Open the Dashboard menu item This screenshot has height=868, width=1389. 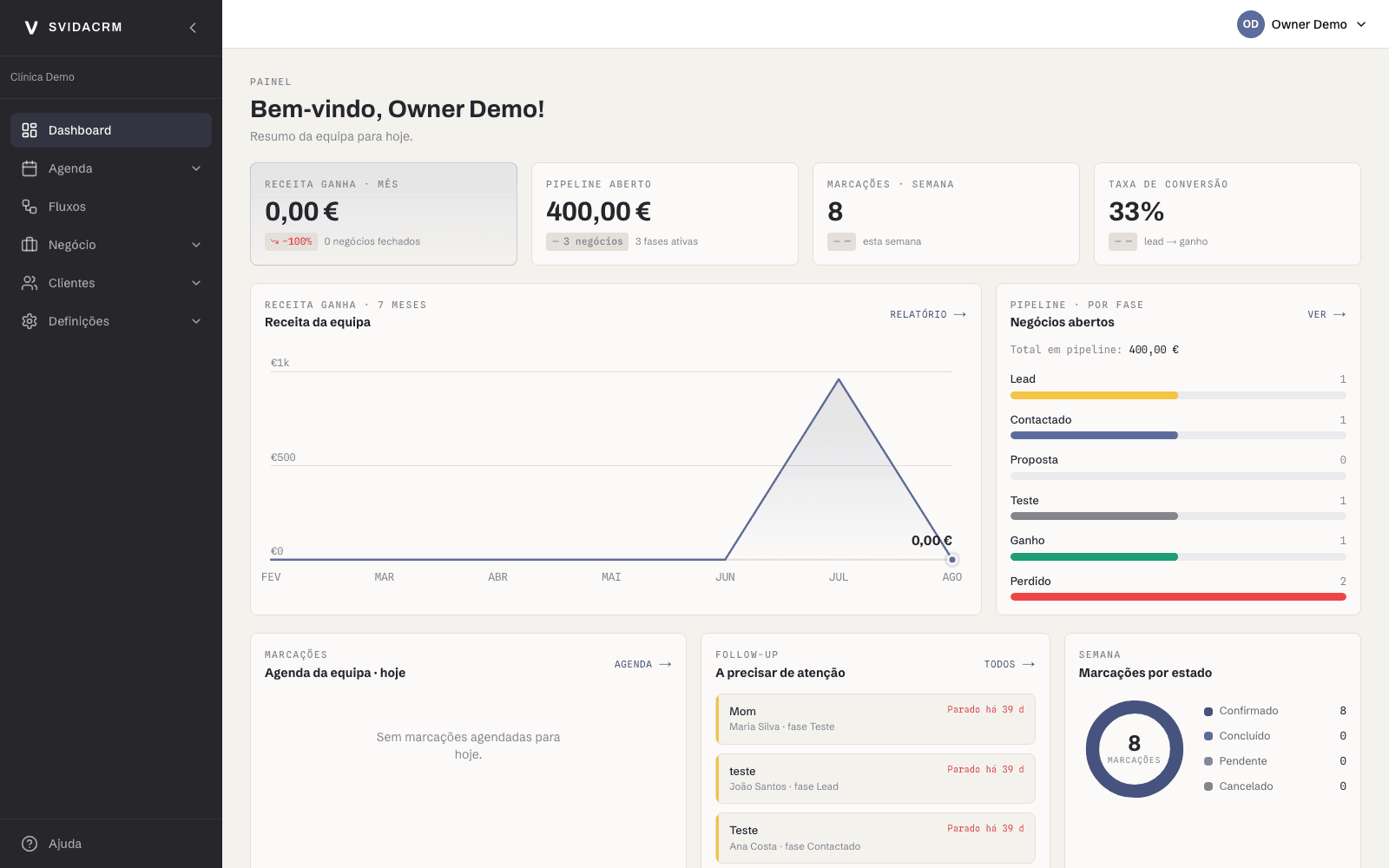pyautogui.click(x=111, y=130)
